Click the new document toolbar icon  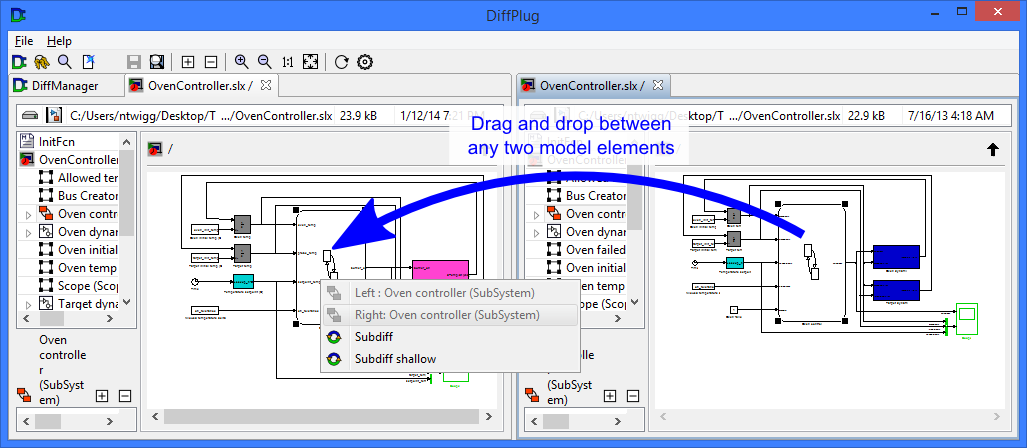88,62
